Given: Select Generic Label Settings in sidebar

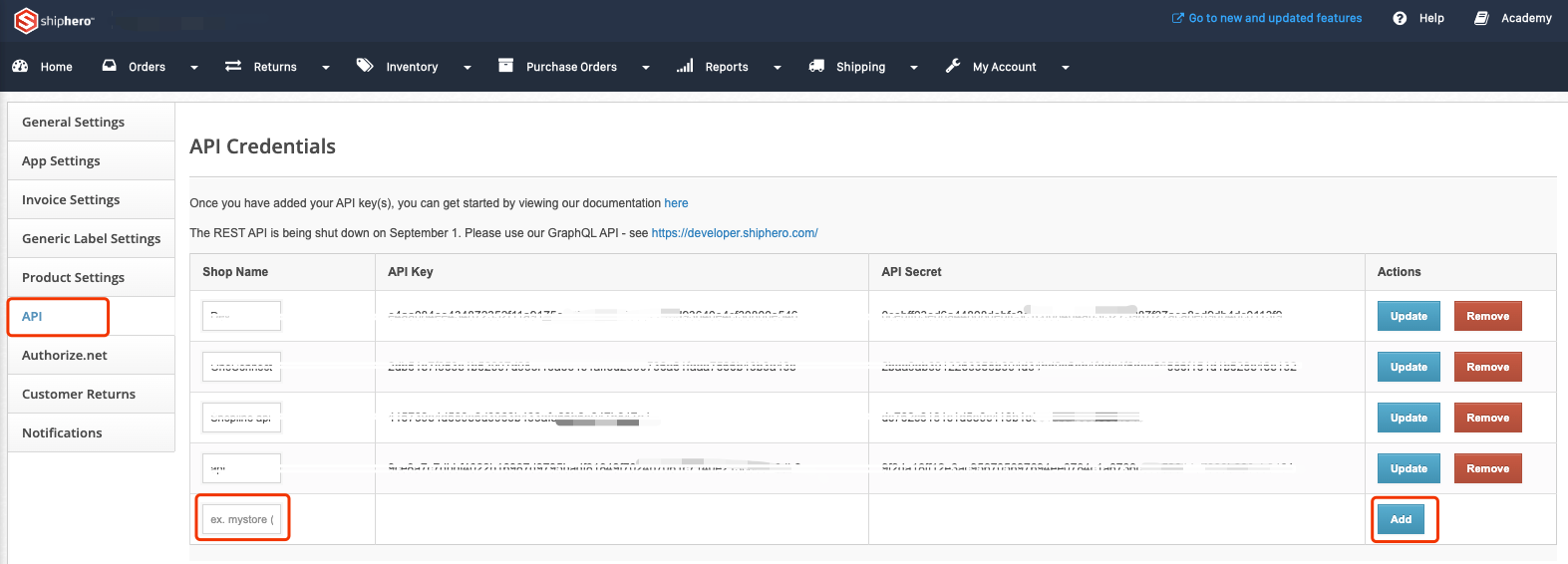Looking at the screenshot, I should pos(91,238).
